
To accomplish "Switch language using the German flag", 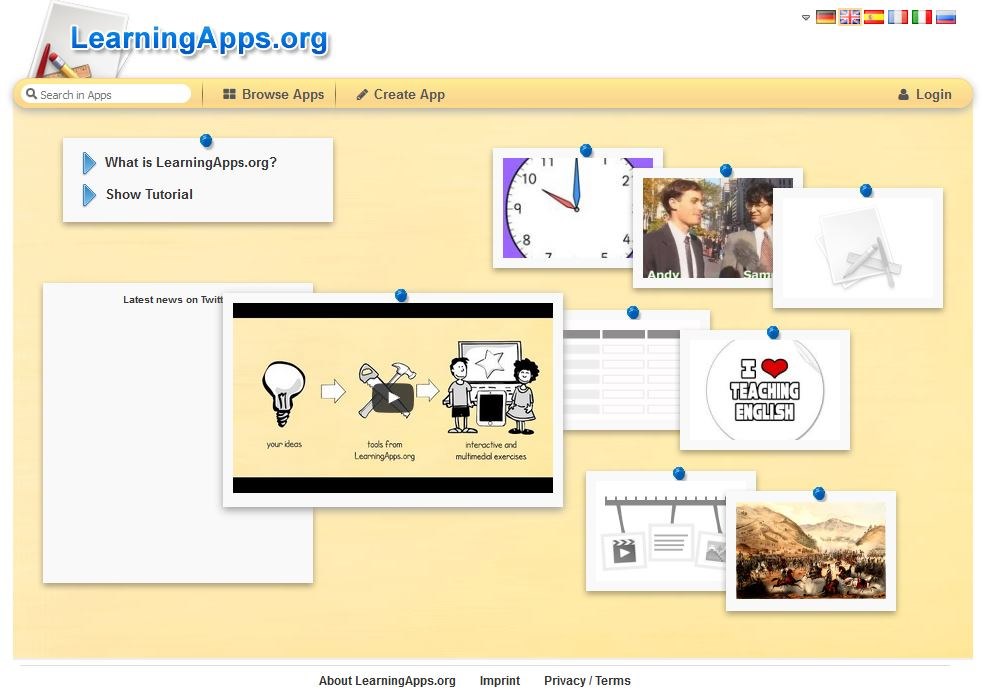I will 825,17.
